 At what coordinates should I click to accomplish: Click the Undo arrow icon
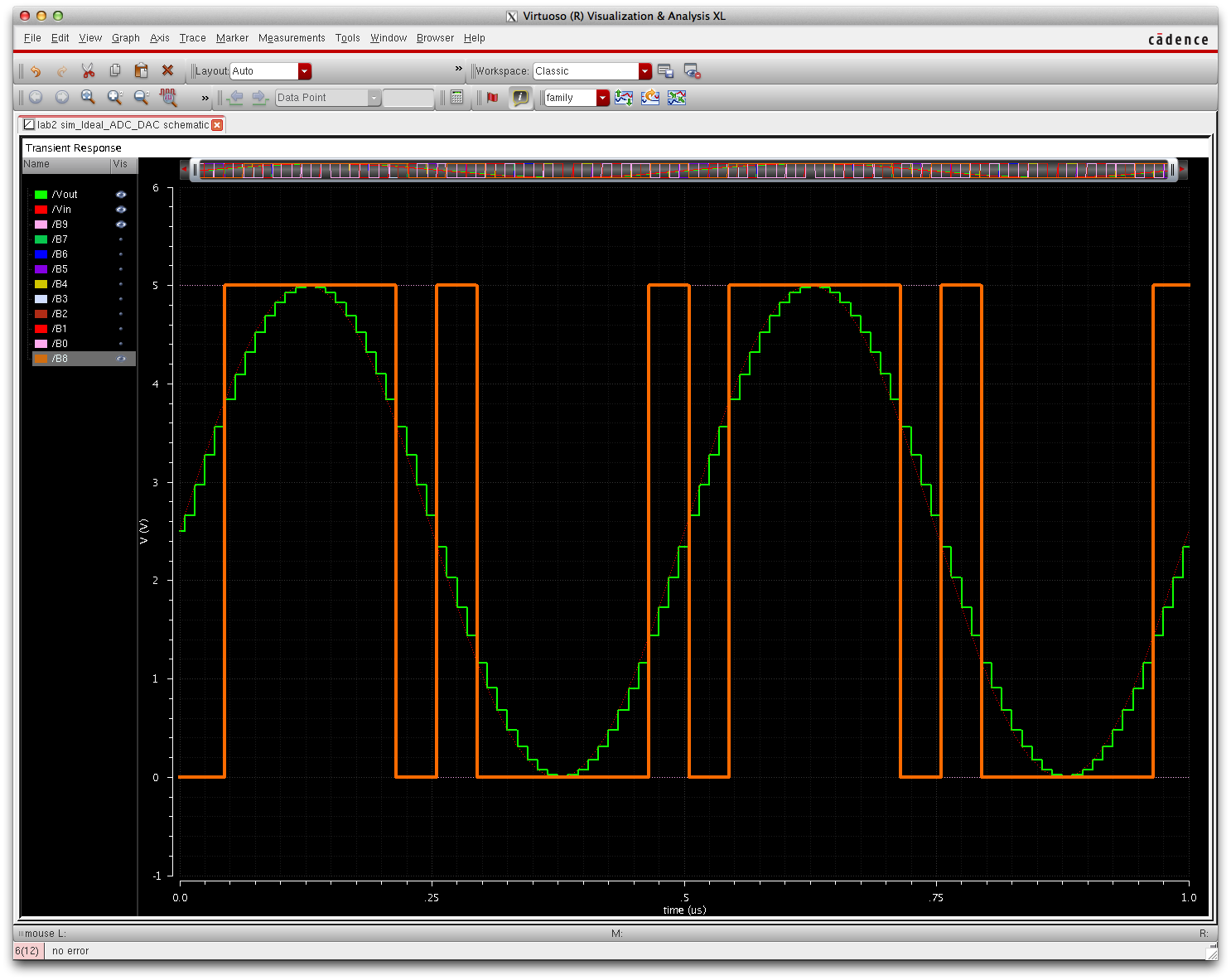36,71
